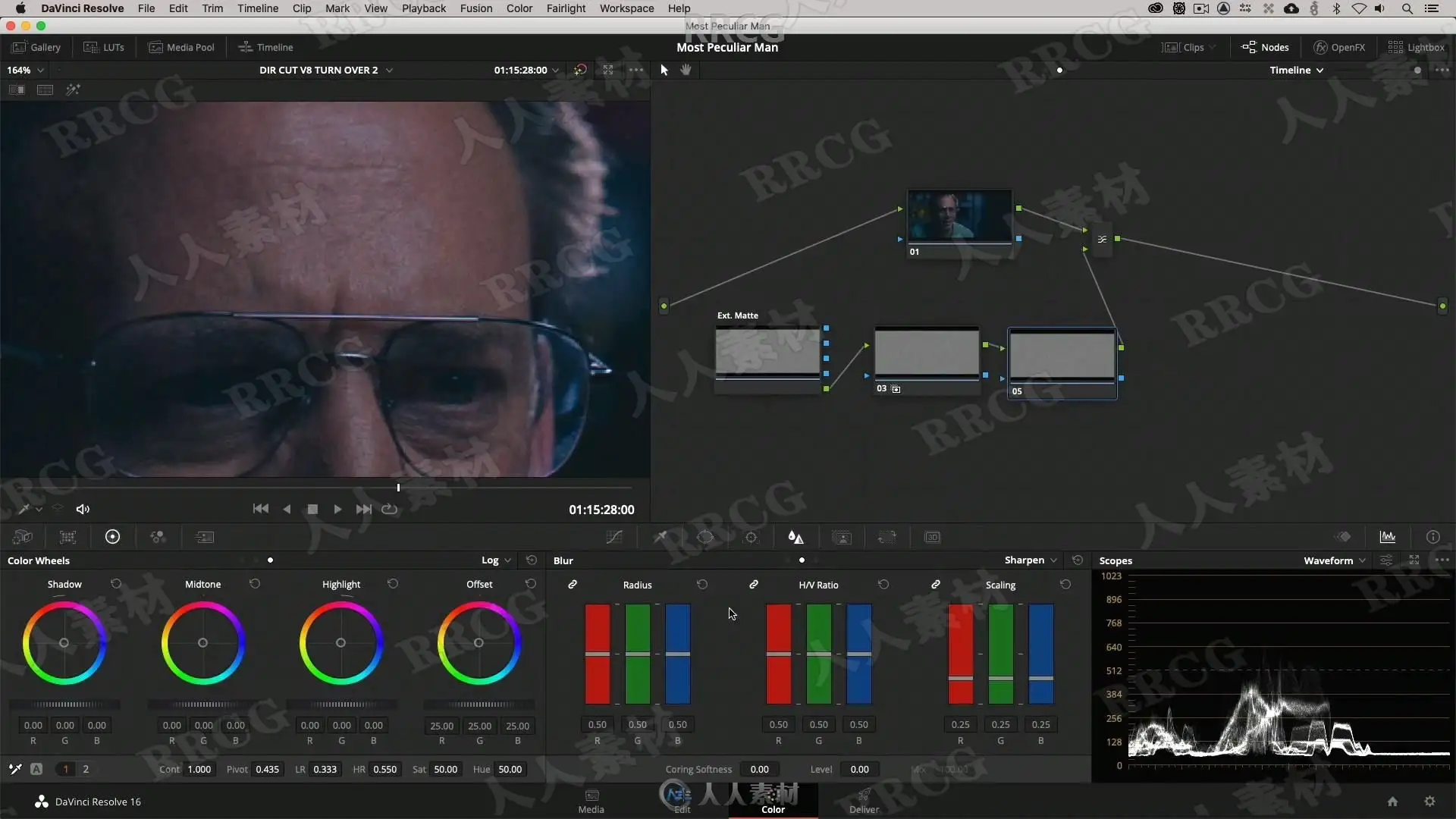This screenshot has width=1456, height=819.
Task: Toggle H/V Ratio channel link icon
Action: click(754, 585)
